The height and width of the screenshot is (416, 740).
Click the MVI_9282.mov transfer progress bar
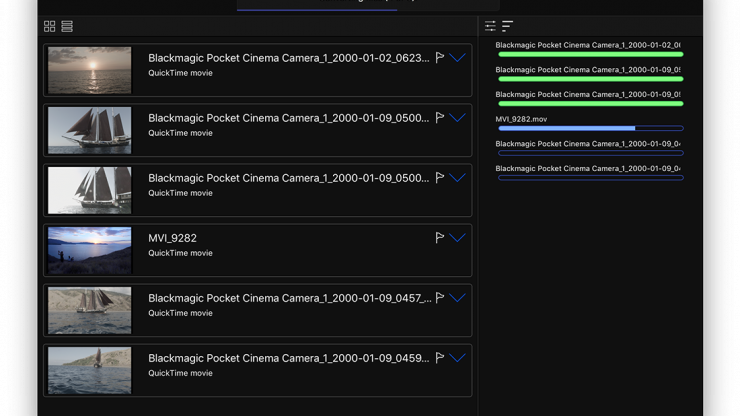pos(590,128)
